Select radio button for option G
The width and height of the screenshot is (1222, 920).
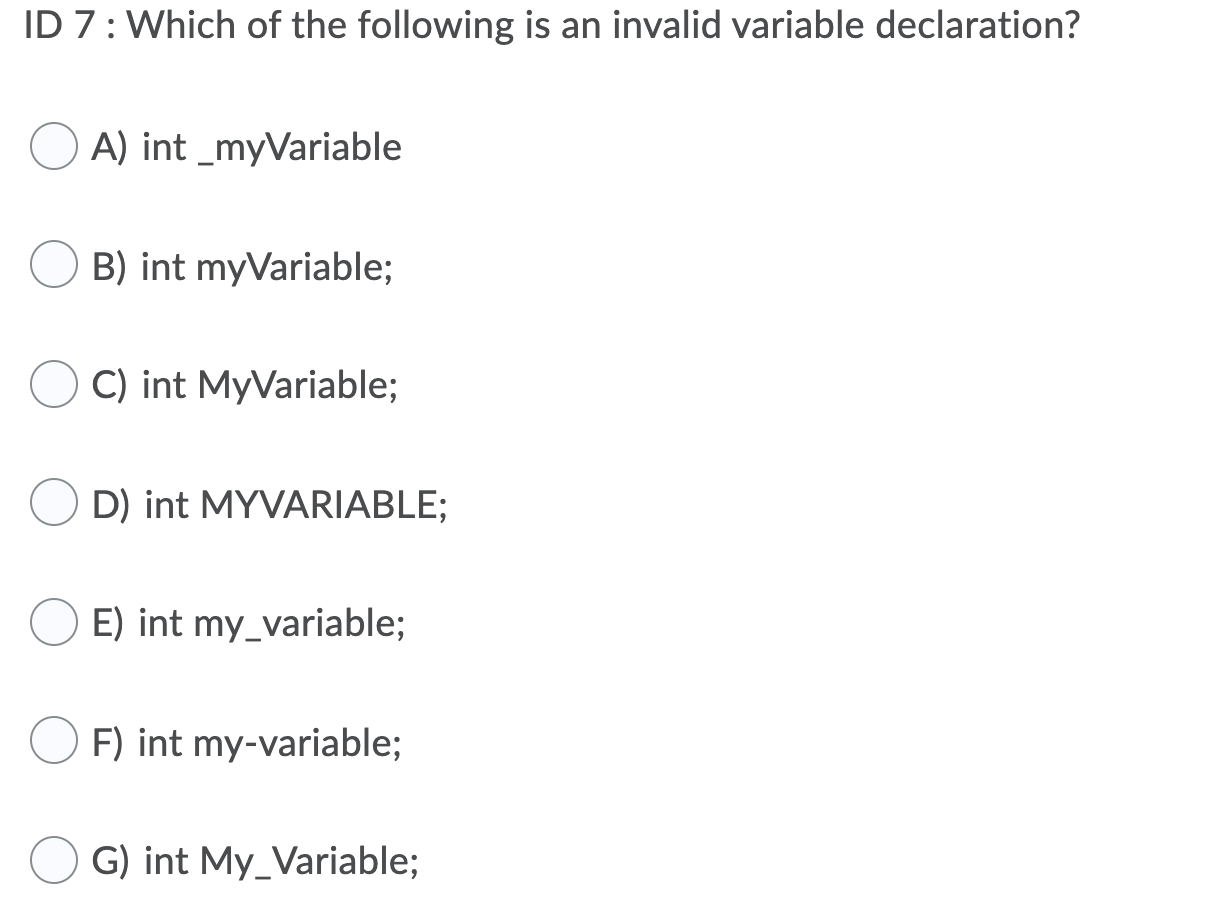[54, 859]
